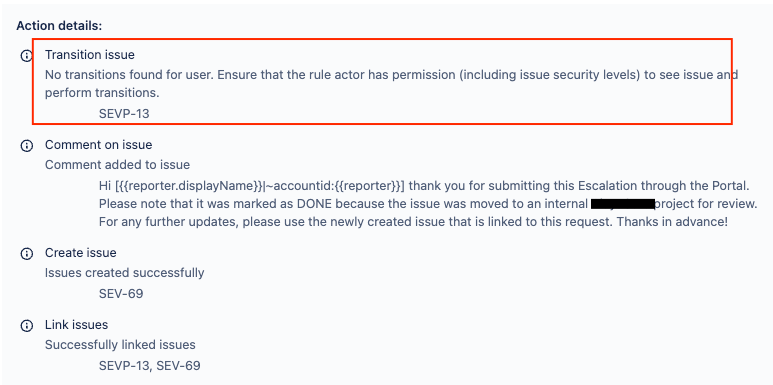Image resolution: width=773 pixels, height=385 pixels.
Task: Click the Successfully linked issues status text
Action: click(120, 345)
